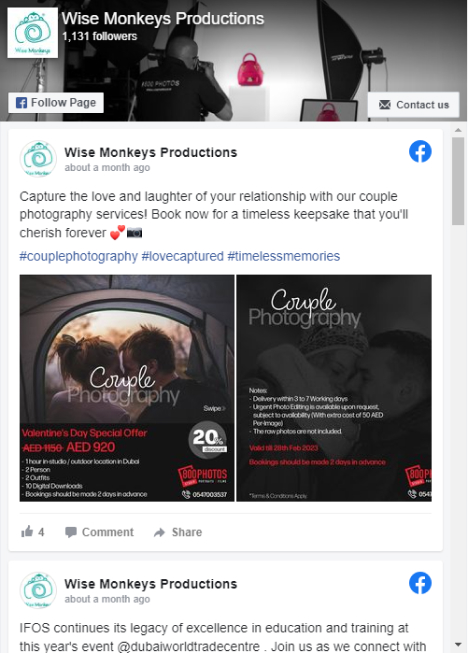468x653 pixels.
Task: Click the Comment speech bubble icon
Action: tap(71, 532)
